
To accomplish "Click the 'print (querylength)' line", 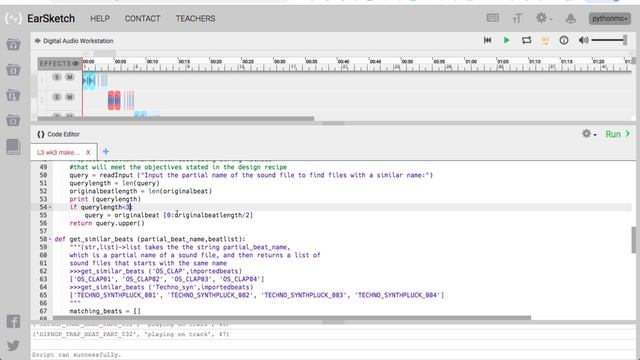I will click(105, 199).
